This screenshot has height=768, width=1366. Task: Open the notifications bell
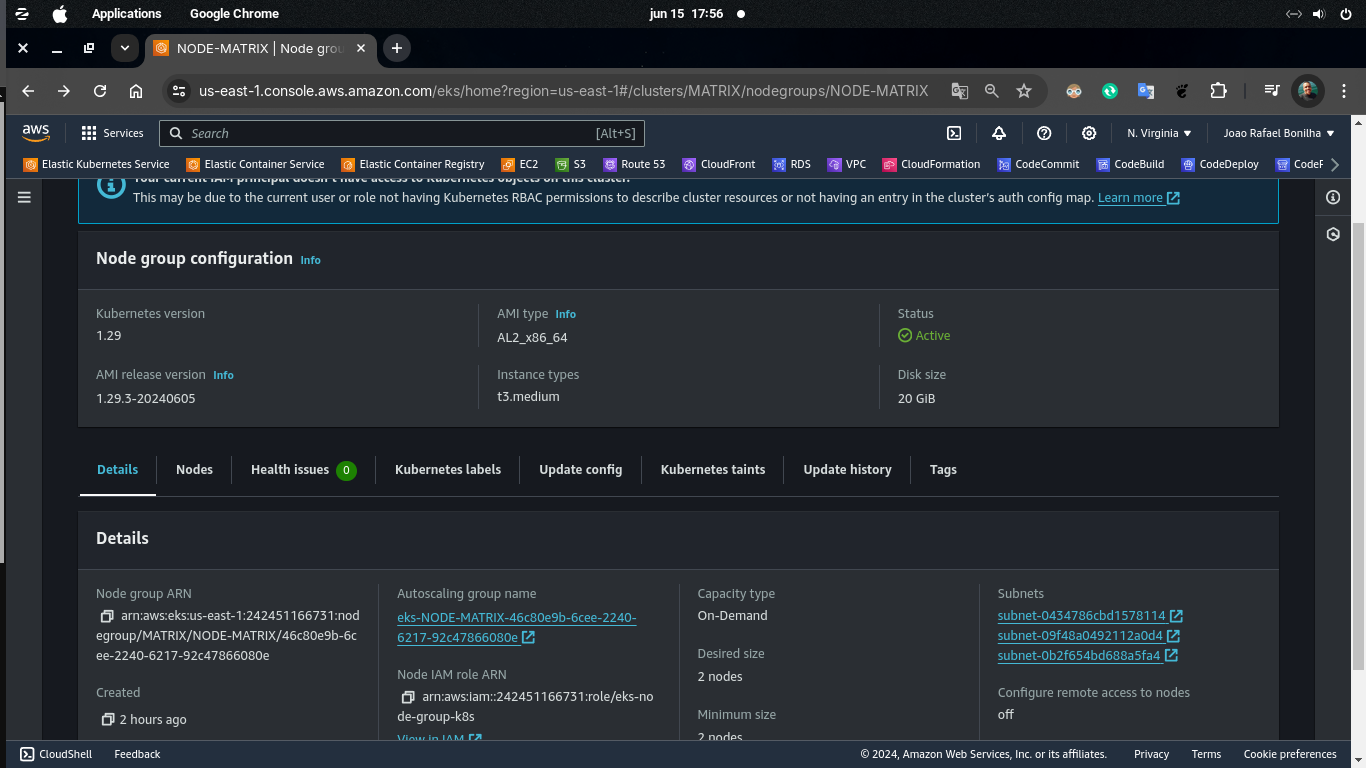pyautogui.click(x=999, y=133)
